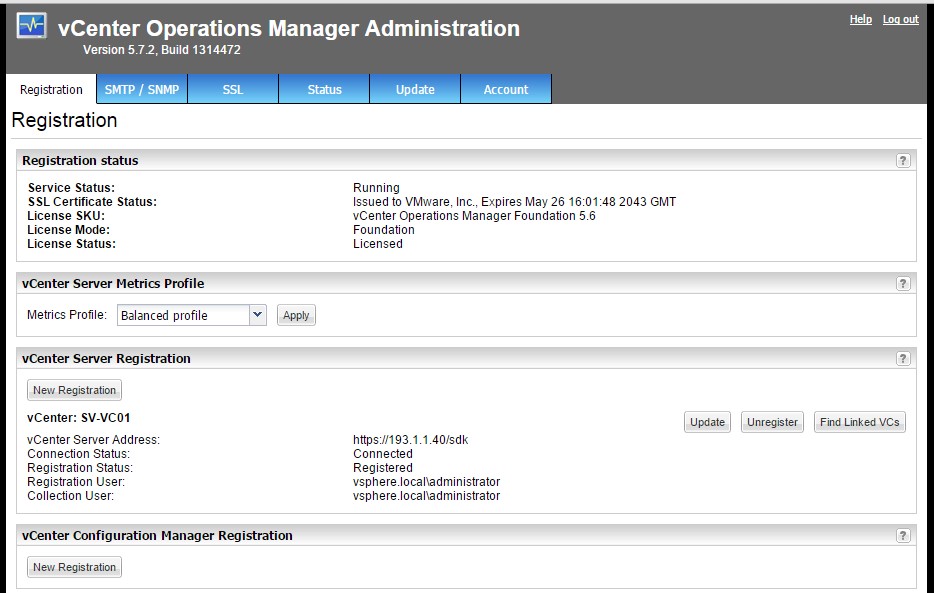Click the 'vCenter Configuration Manager Registration' section header
The image size is (934, 593).
pyautogui.click(x=157, y=536)
